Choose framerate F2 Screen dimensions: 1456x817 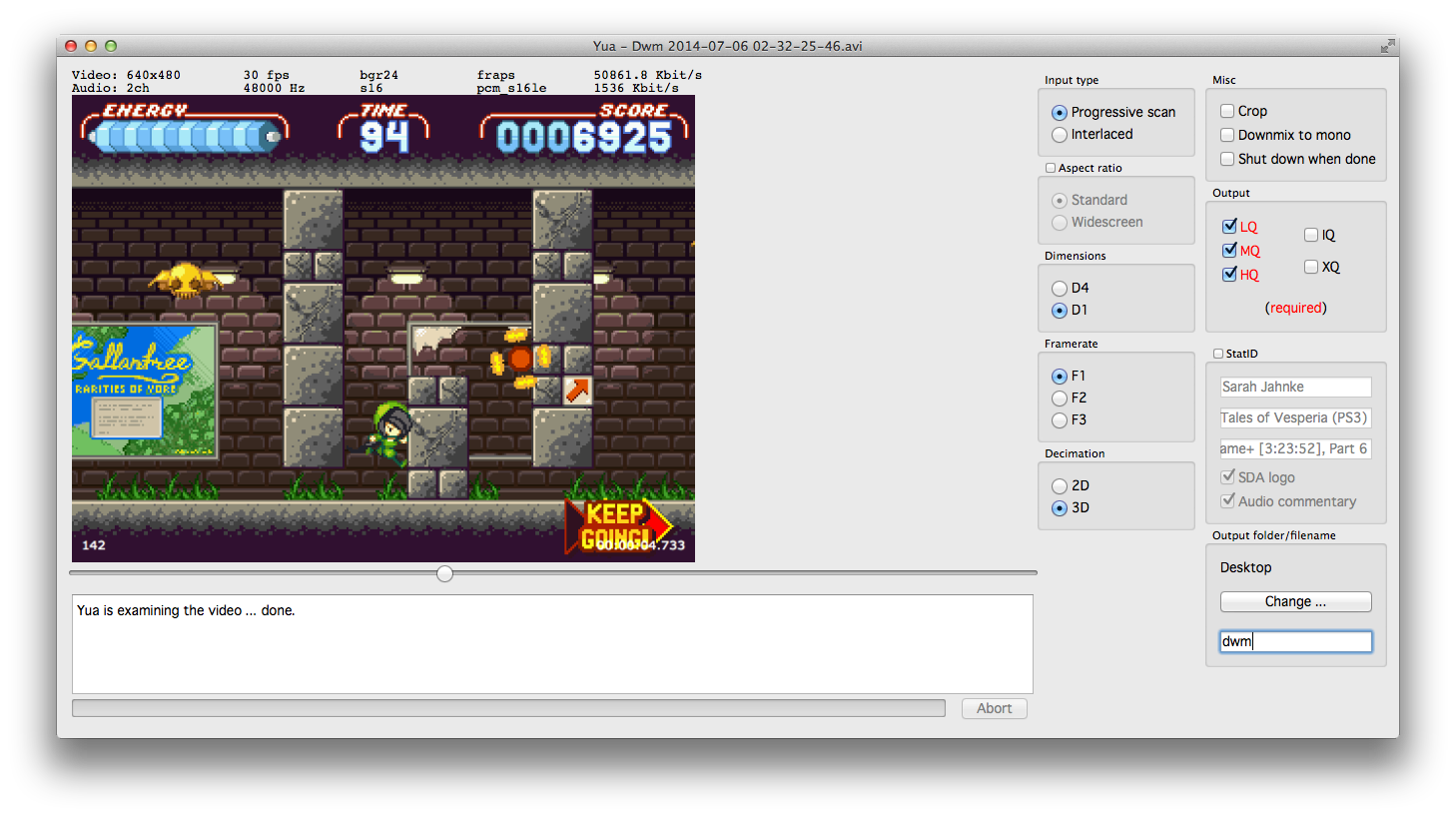tap(1060, 399)
